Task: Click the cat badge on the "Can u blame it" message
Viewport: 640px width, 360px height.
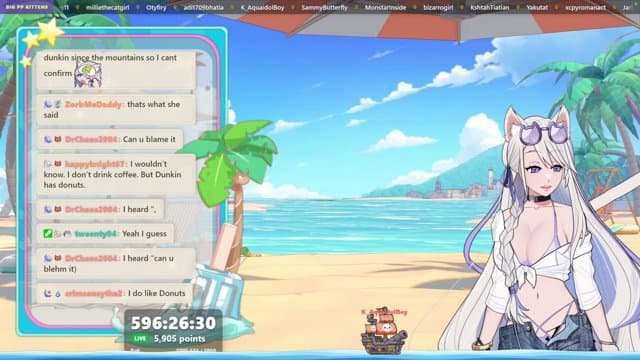Action: click(58, 139)
